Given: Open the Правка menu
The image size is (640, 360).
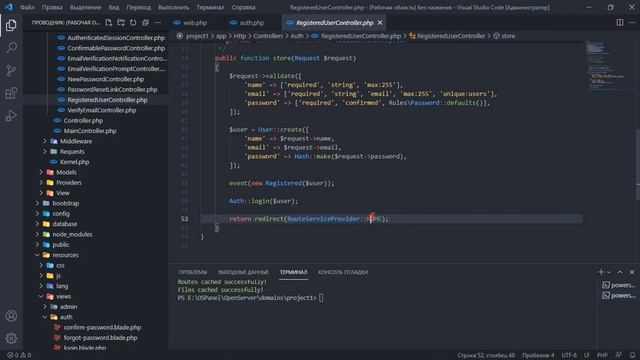Looking at the screenshot, I should (x=52, y=7).
